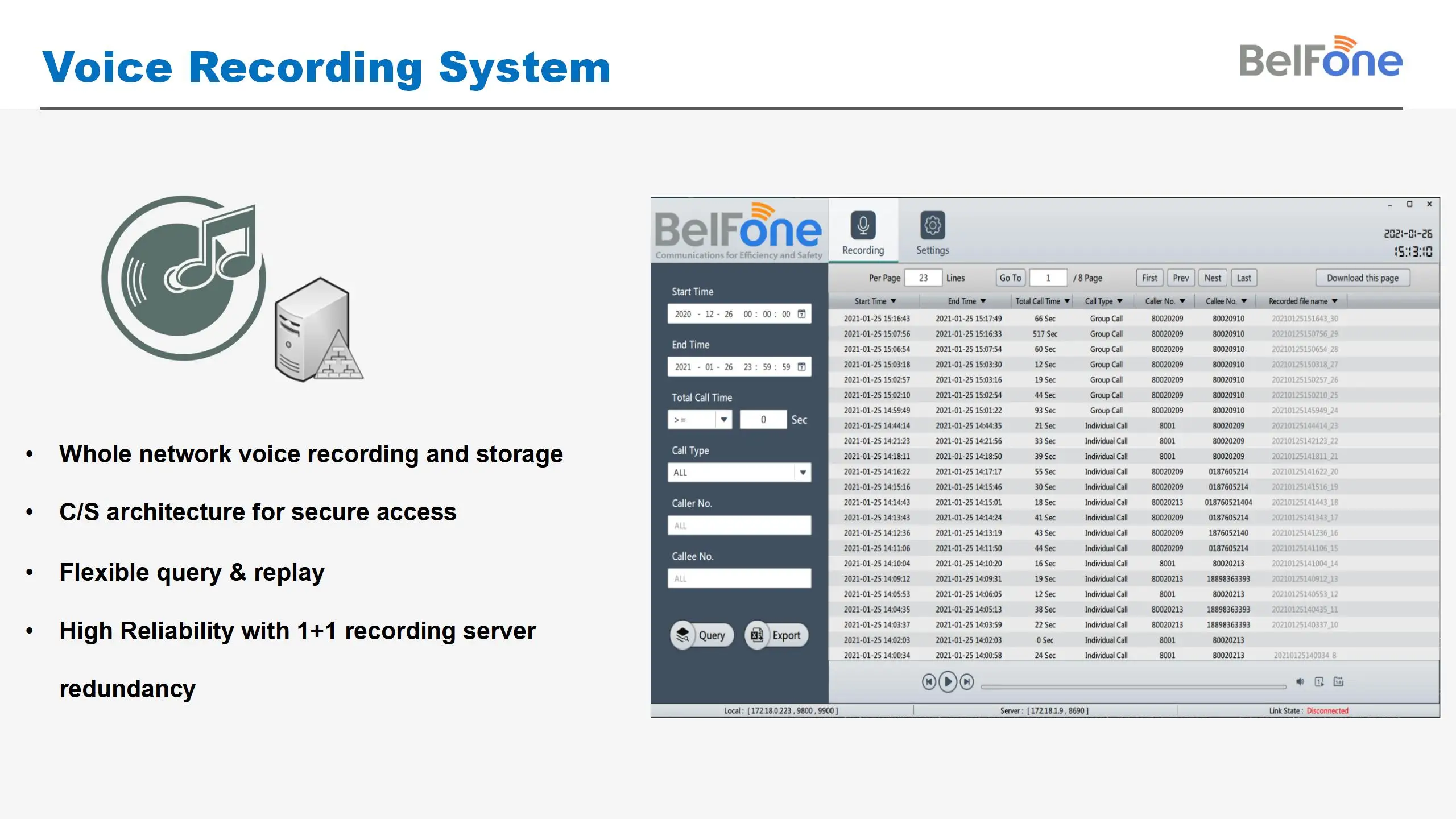Skip to previous recording
The height and width of the screenshot is (819, 1456).
tap(929, 681)
